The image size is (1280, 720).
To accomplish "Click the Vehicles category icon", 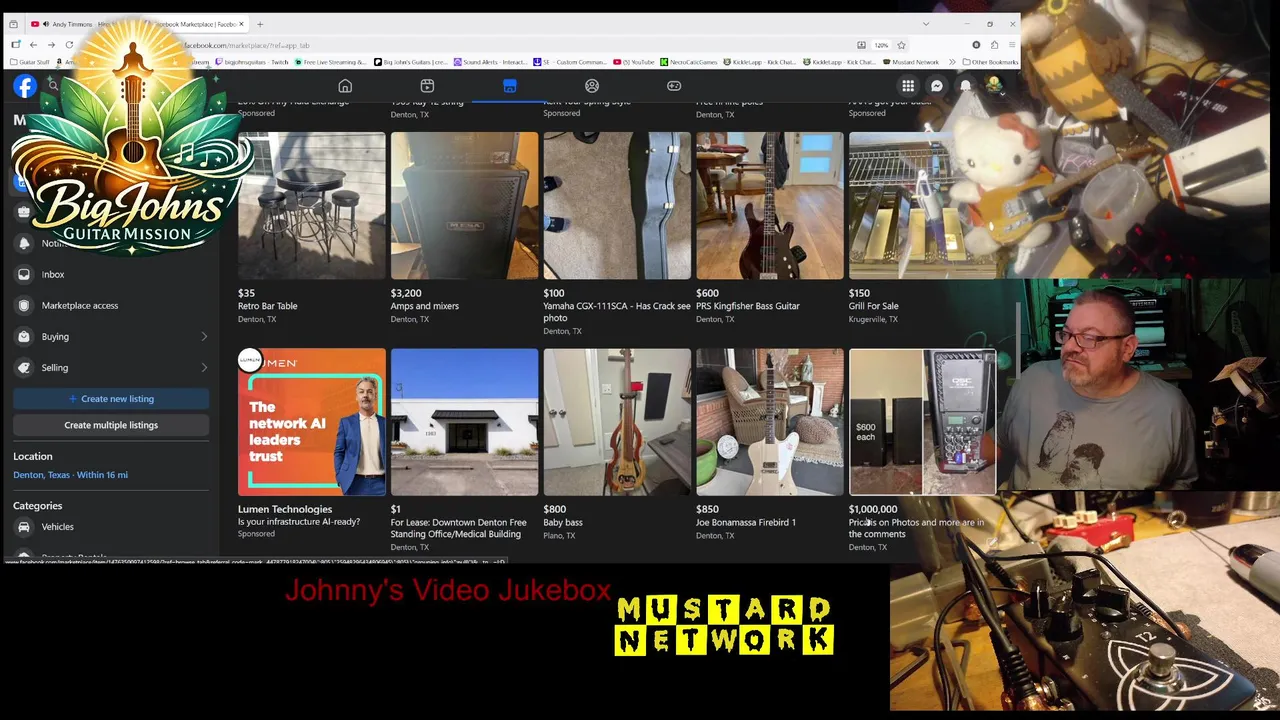I will click(24, 527).
